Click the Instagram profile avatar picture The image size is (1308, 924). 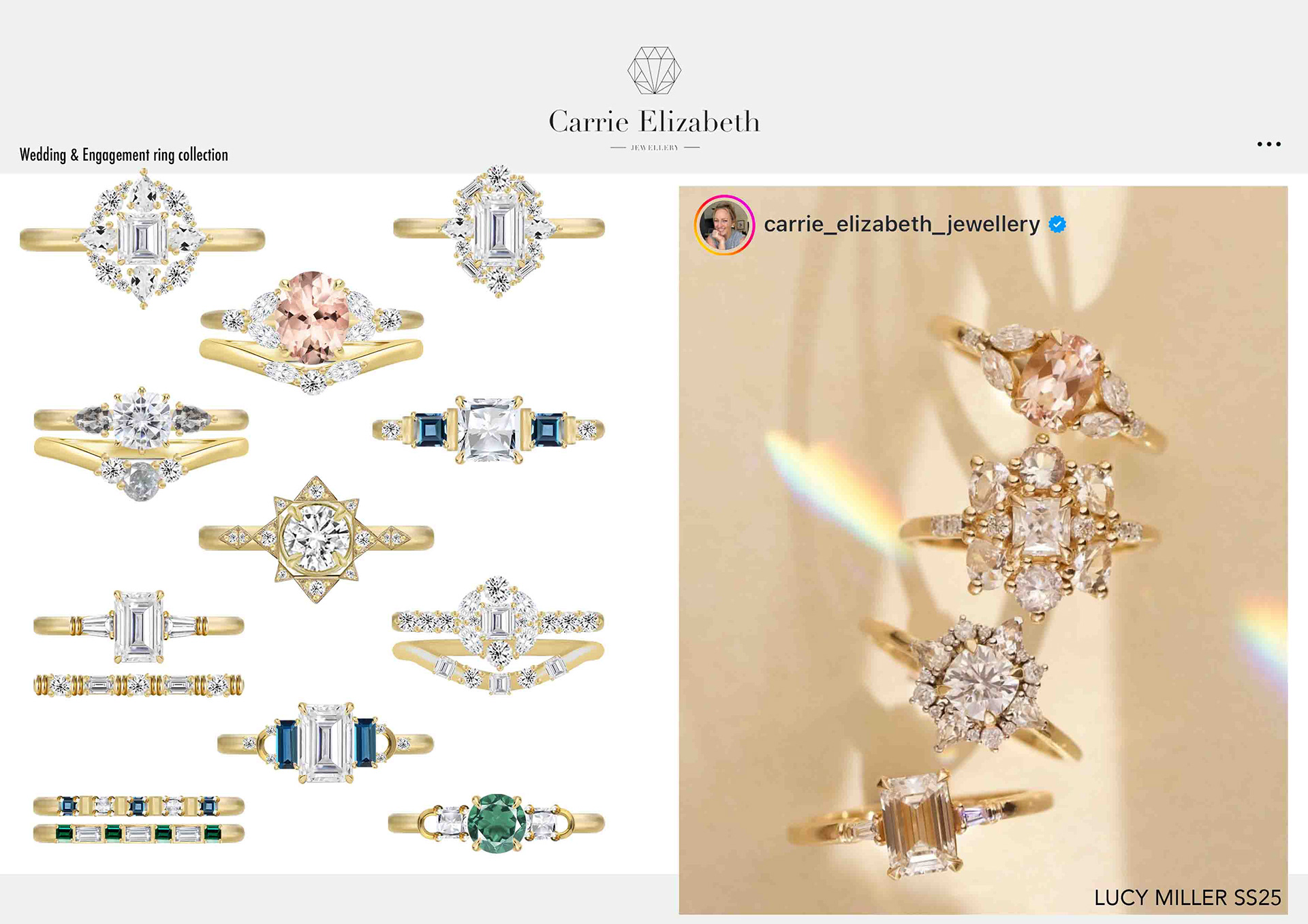pos(724,225)
